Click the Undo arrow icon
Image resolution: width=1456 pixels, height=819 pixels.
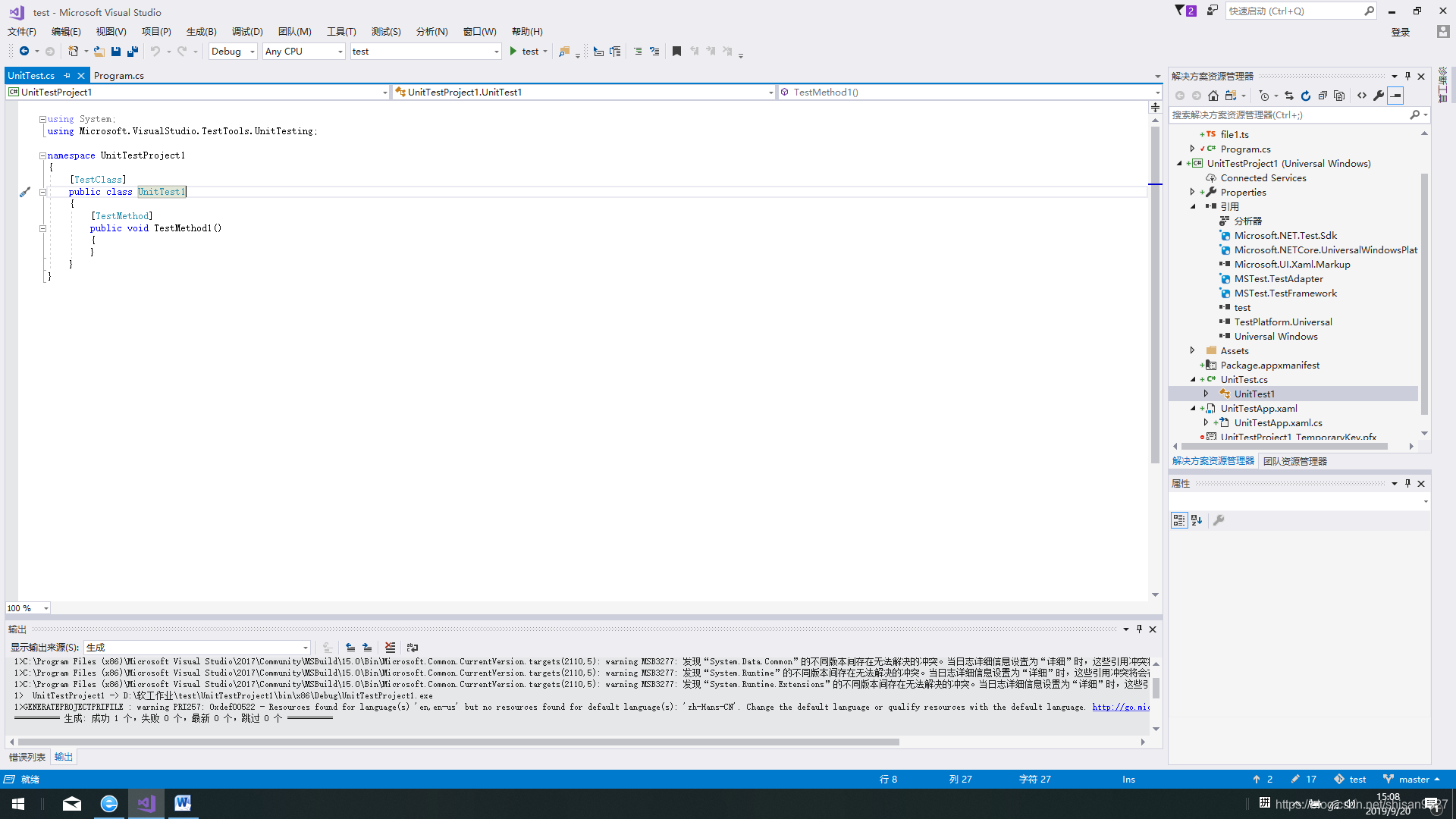[155, 52]
